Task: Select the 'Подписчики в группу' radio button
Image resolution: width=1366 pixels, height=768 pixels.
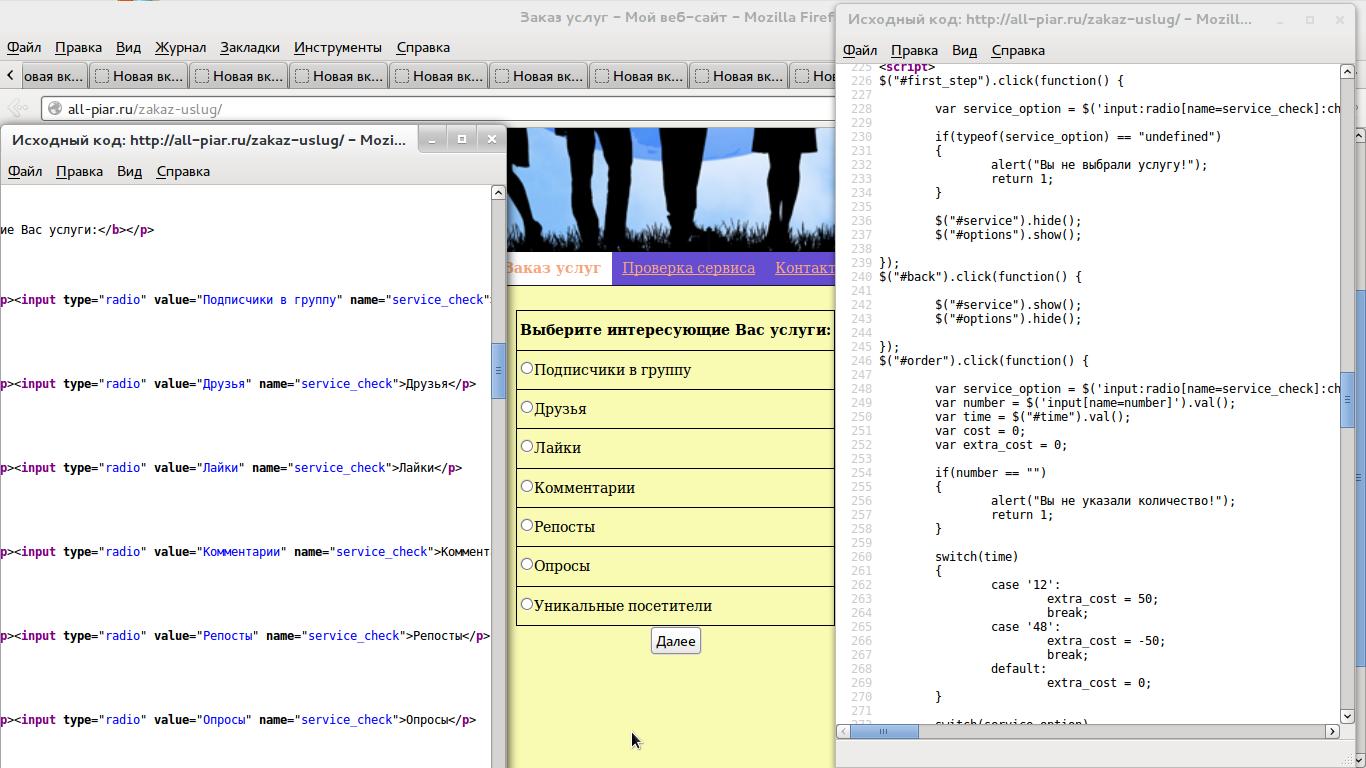Action: coord(527,368)
